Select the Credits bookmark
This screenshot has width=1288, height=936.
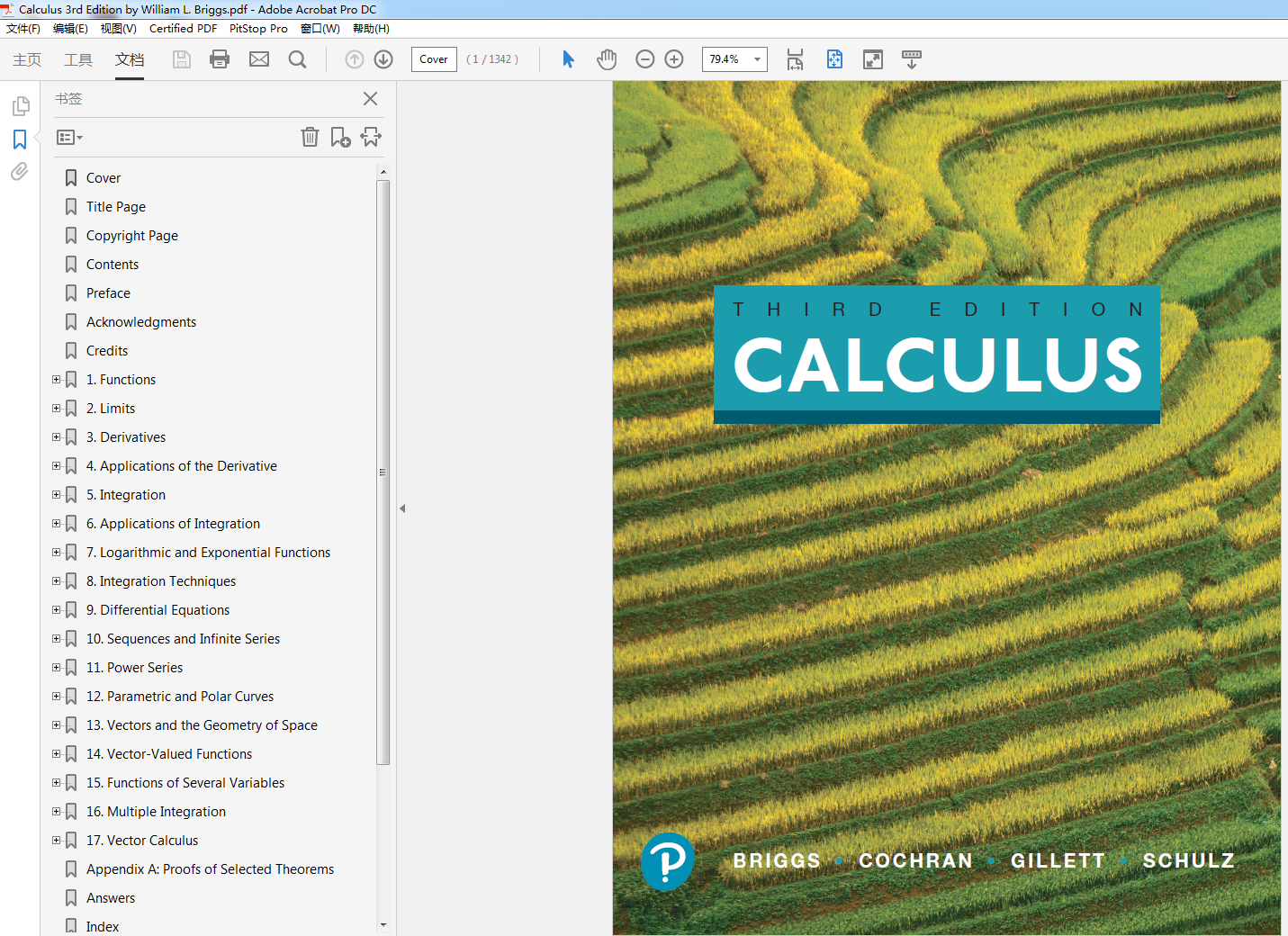click(x=107, y=351)
